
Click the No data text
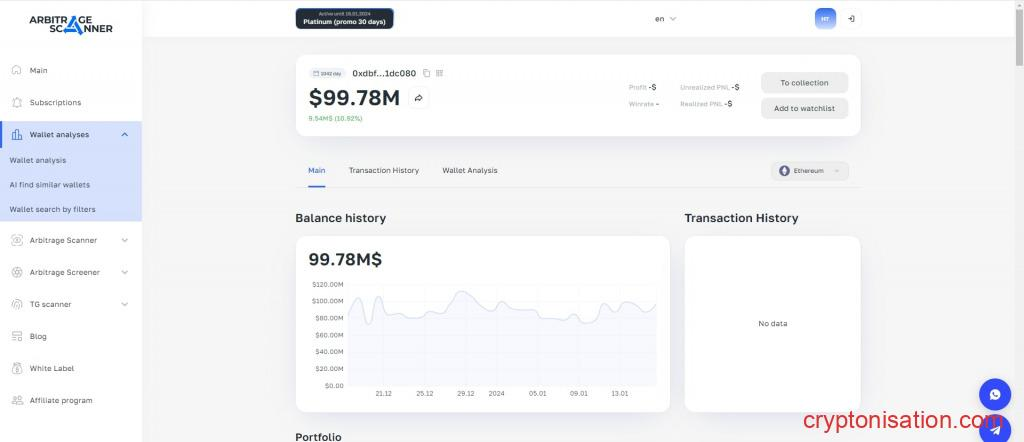click(773, 323)
